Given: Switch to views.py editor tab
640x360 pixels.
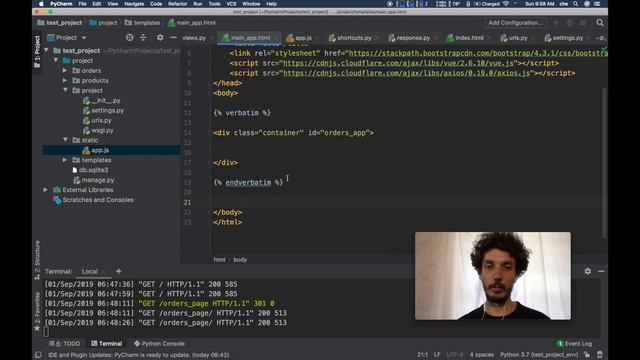Looking at the screenshot, I should click(194, 38).
